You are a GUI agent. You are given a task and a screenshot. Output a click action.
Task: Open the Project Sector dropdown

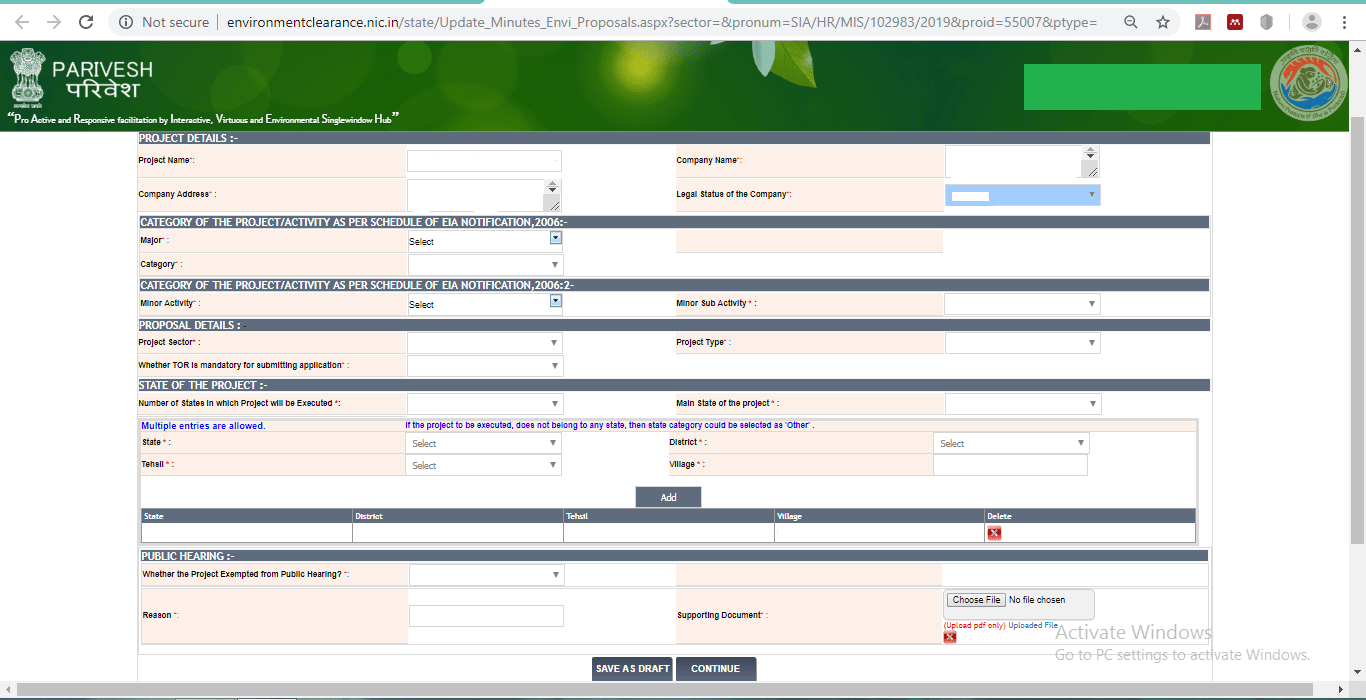(x=556, y=342)
